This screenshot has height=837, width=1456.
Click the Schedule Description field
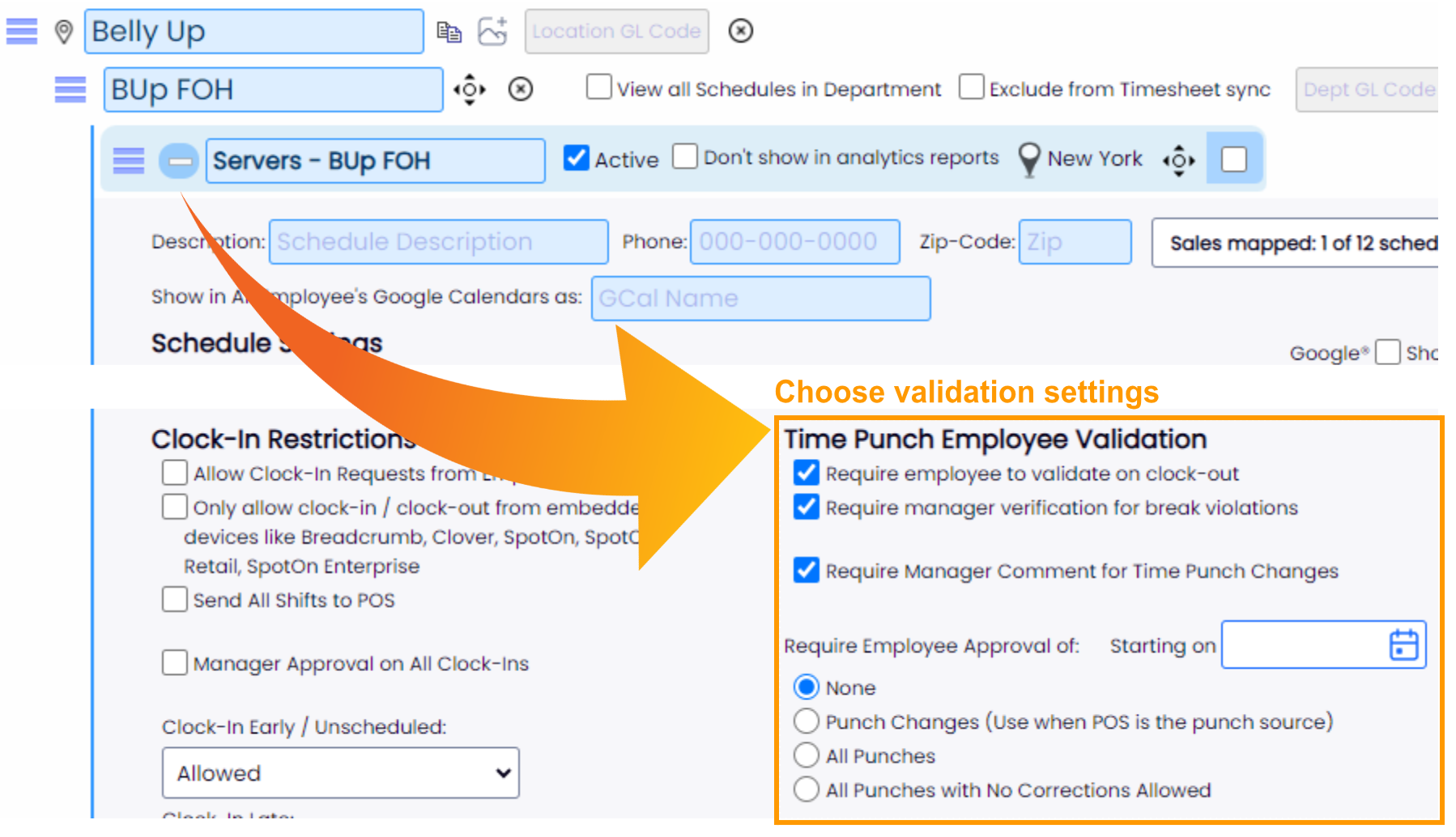438,242
